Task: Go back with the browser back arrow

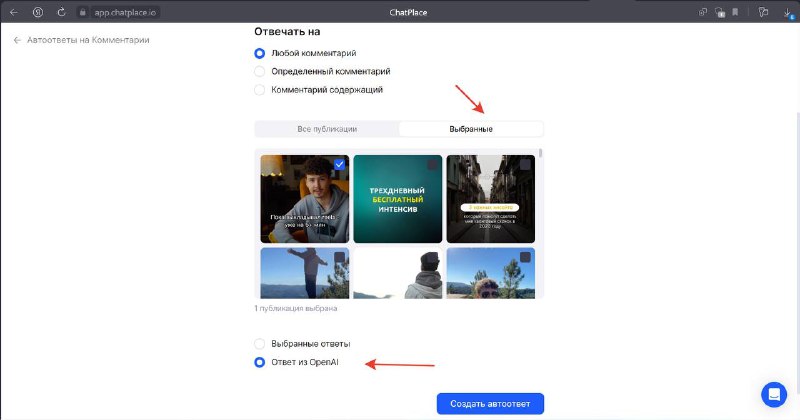Action: tap(14, 12)
